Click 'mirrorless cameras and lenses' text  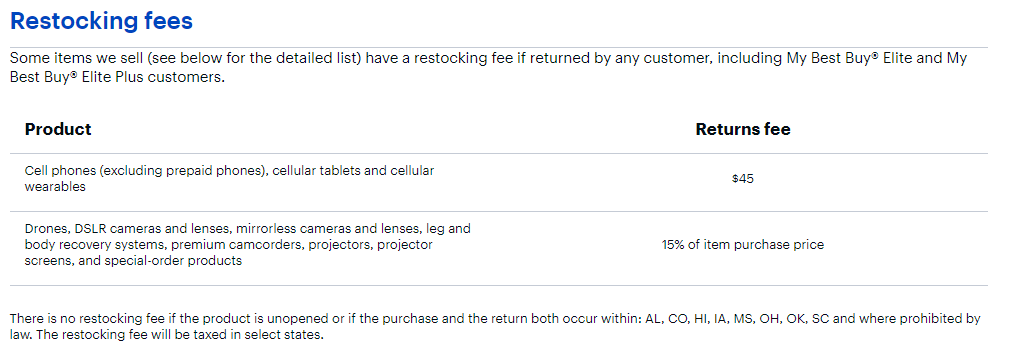(329, 229)
